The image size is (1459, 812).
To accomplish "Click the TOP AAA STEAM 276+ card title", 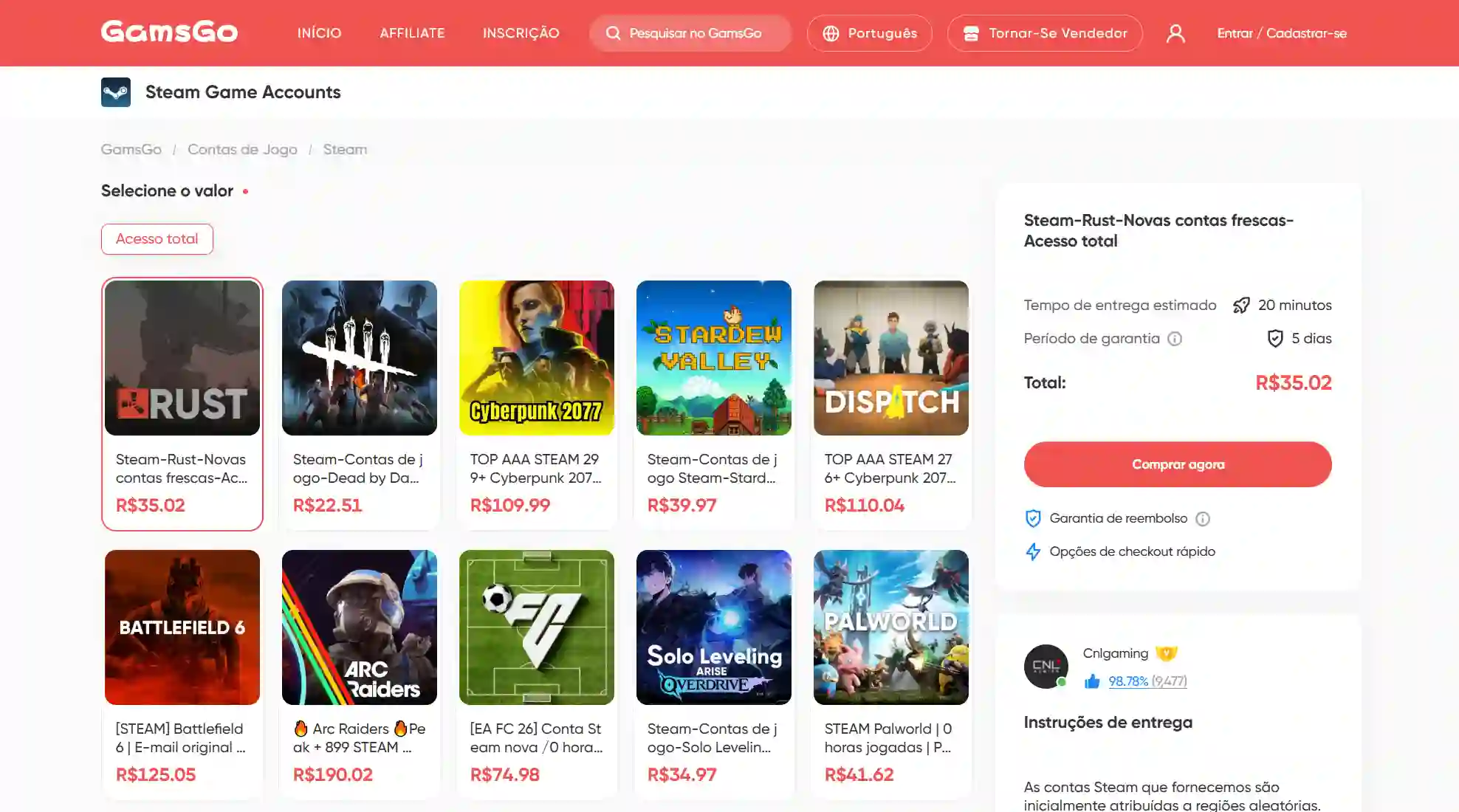I will (x=890, y=469).
